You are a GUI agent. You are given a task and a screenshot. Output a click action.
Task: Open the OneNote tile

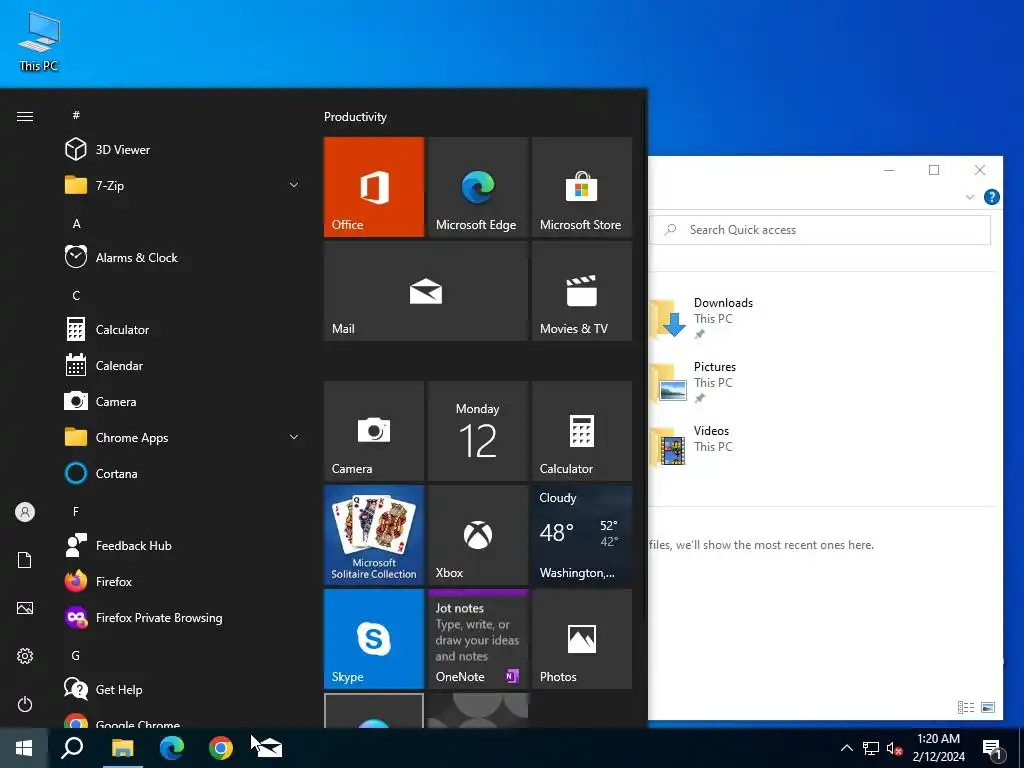[477, 639]
